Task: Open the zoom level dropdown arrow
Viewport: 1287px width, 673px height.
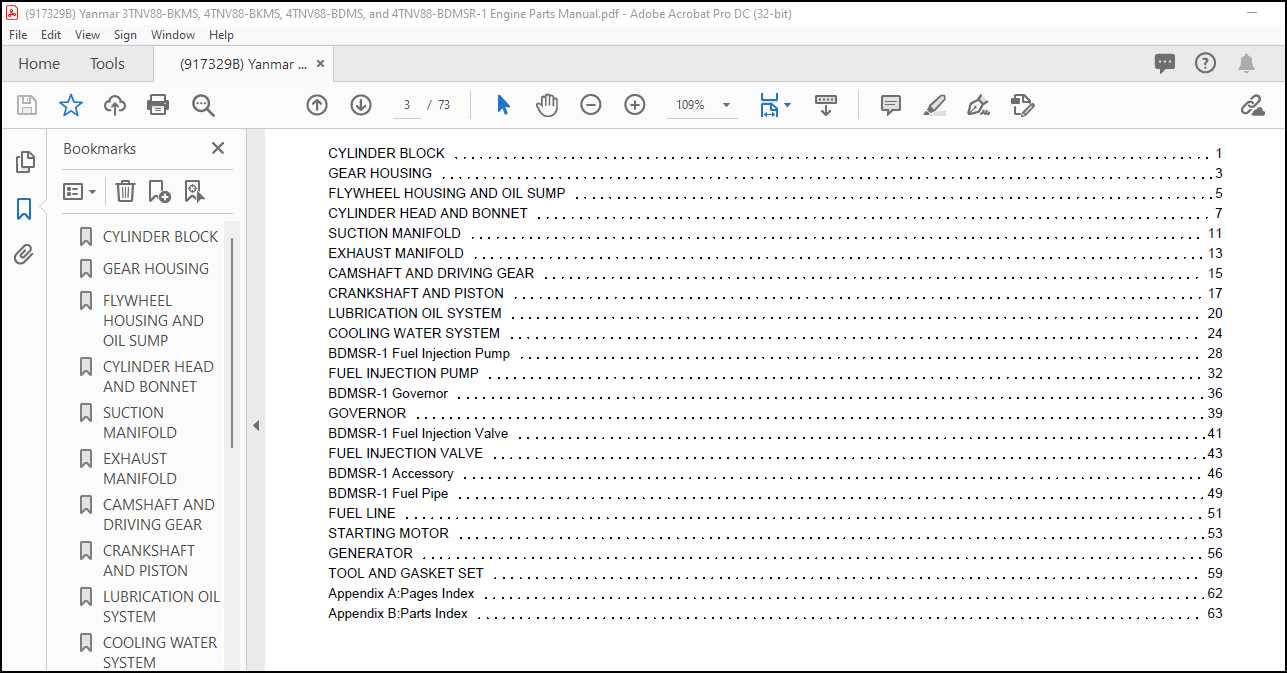Action: click(x=726, y=105)
